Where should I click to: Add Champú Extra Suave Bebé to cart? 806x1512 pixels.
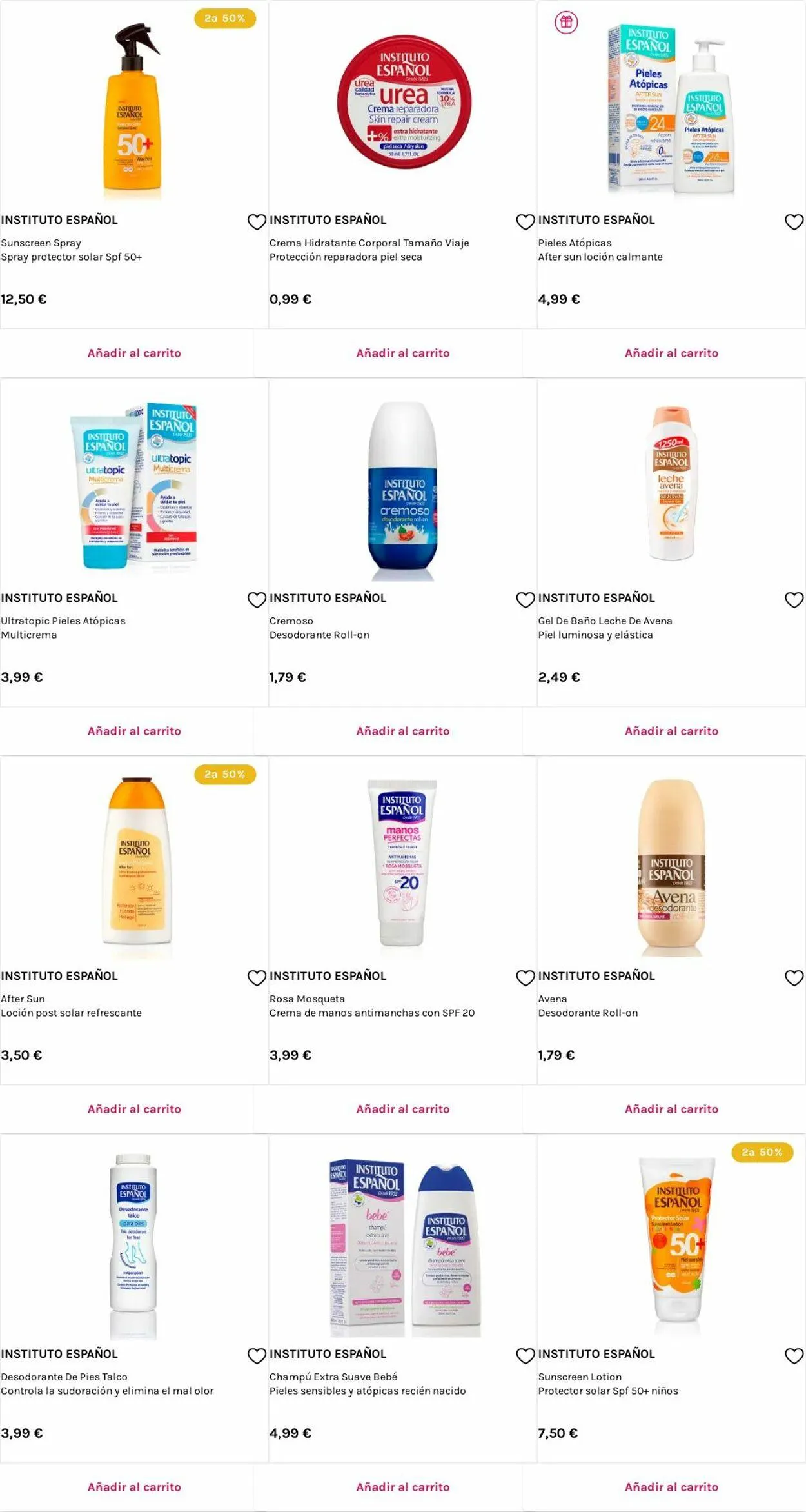tap(402, 1487)
